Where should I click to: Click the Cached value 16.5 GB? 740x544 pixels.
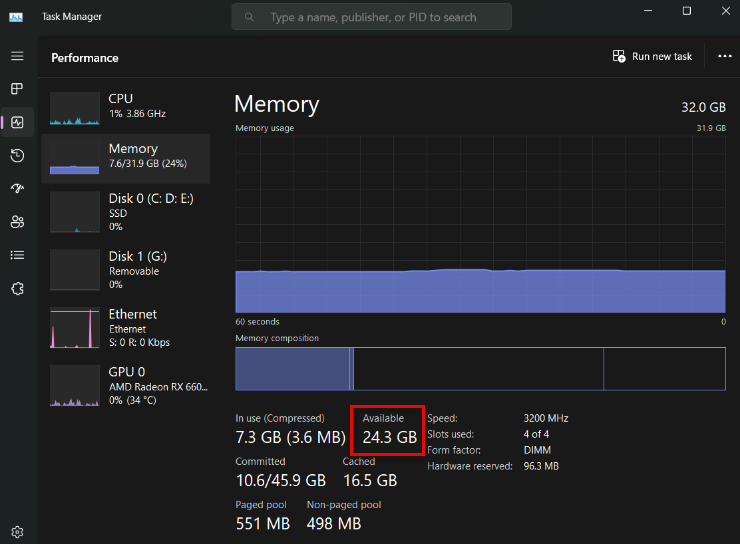370,481
